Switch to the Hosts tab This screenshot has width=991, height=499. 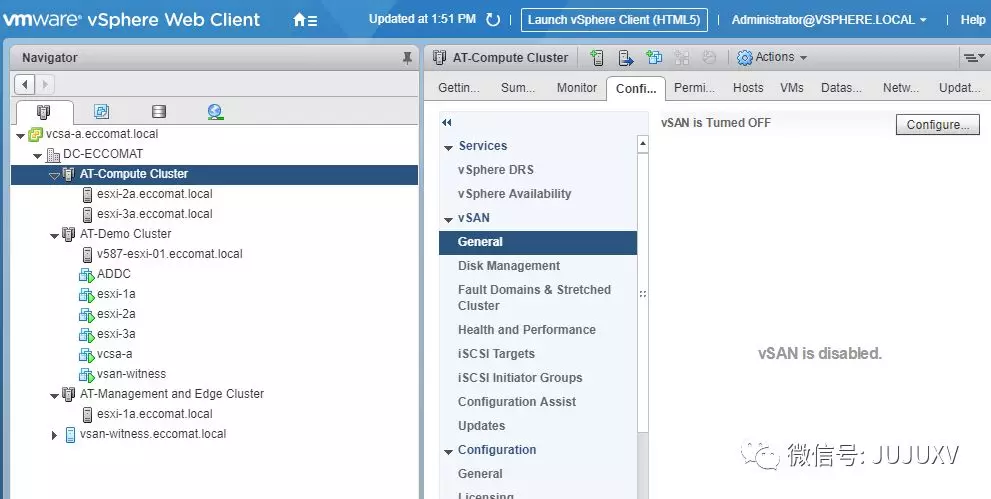[x=748, y=88]
